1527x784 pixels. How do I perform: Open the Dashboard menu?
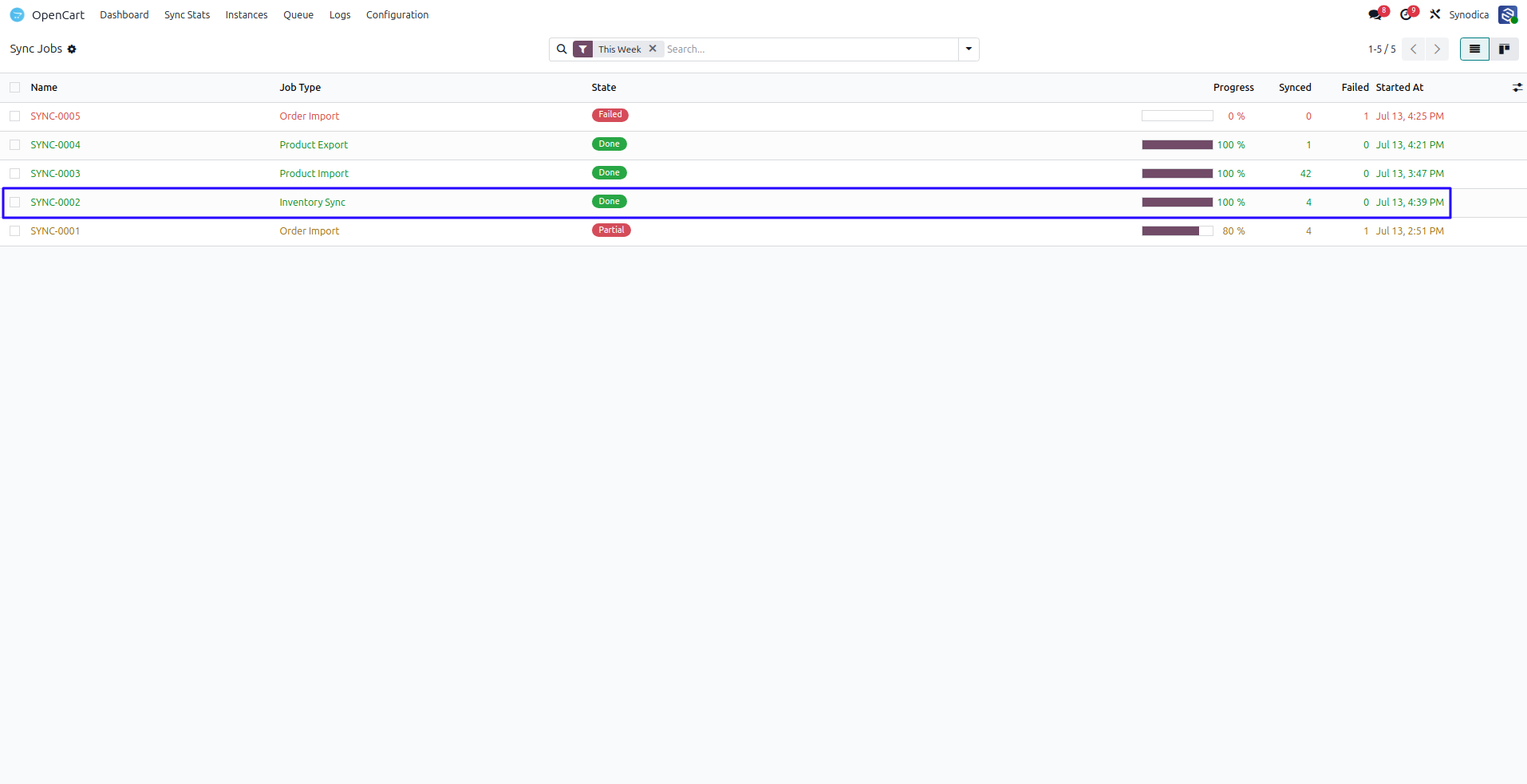point(124,15)
